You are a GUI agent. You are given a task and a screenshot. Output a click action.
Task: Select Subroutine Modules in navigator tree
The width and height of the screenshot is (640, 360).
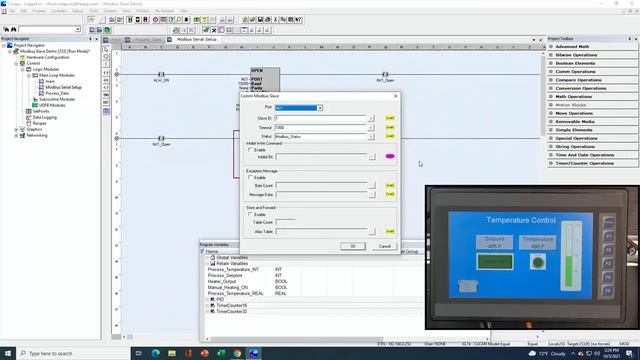(57, 99)
